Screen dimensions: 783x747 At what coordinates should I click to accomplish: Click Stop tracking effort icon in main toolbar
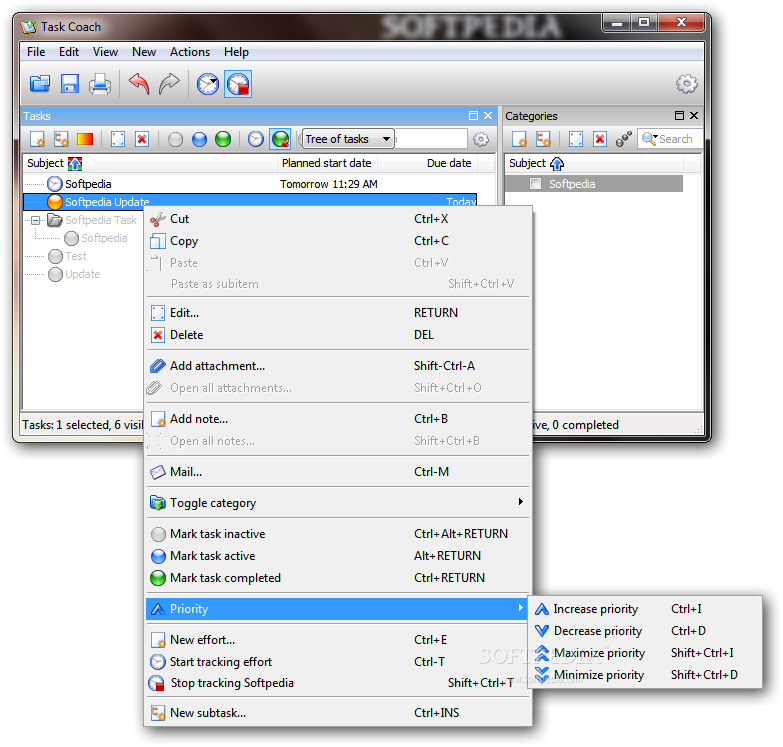(238, 83)
